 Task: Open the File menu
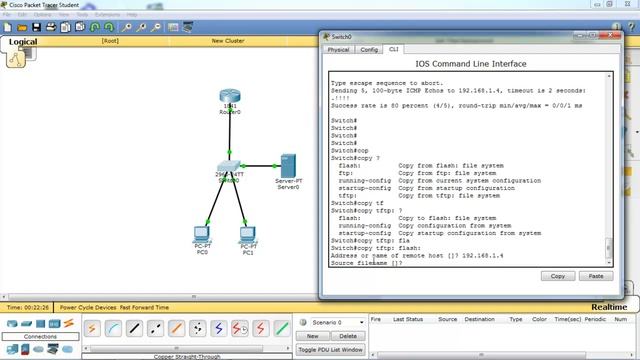point(7,15)
